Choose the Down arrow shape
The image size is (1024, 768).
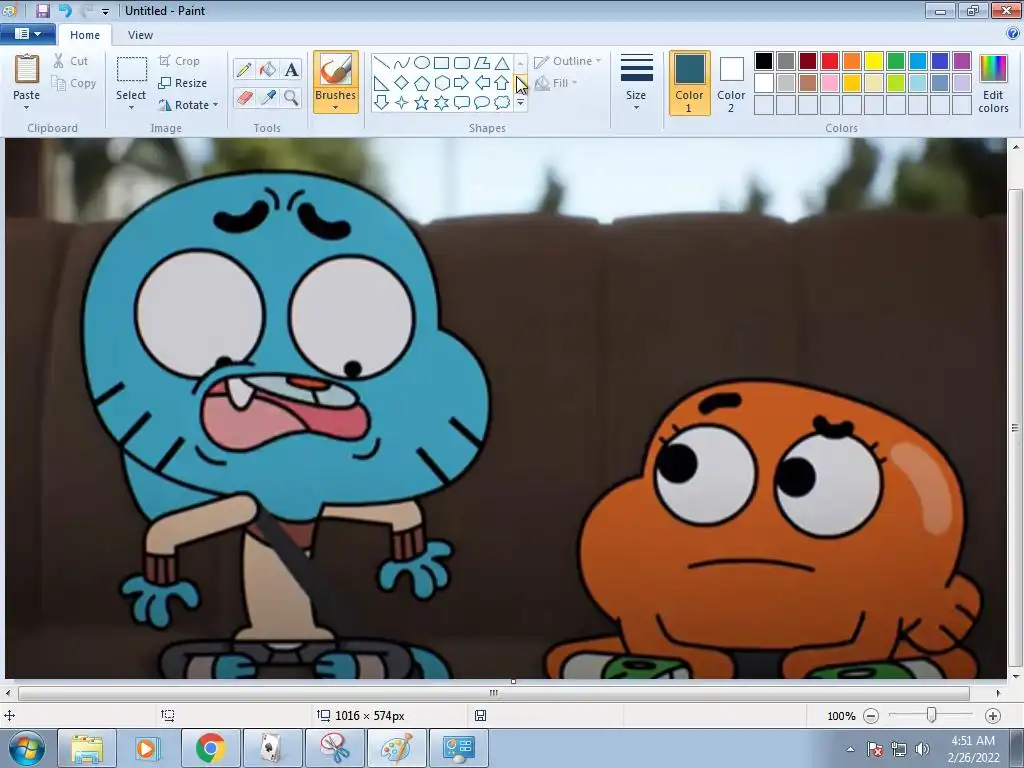pos(381,103)
